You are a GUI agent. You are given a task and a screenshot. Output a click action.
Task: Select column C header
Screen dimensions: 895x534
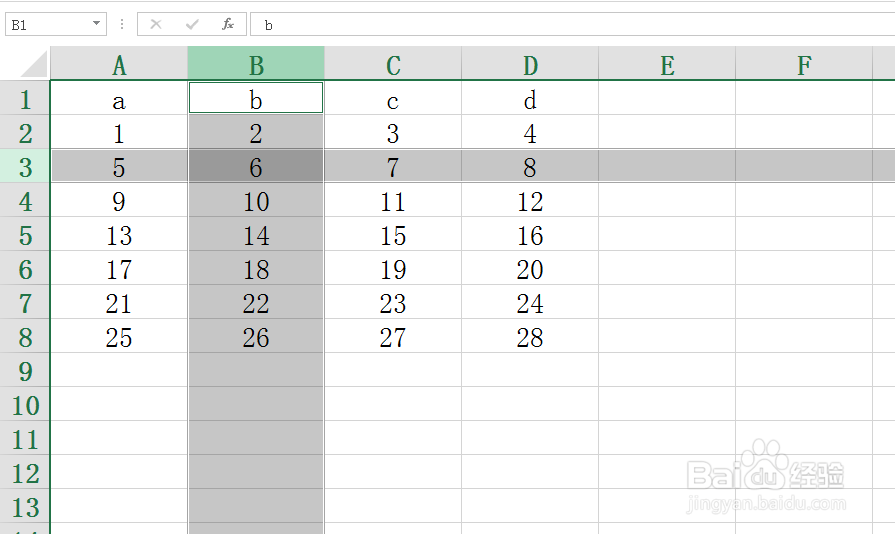(x=393, y=63)
